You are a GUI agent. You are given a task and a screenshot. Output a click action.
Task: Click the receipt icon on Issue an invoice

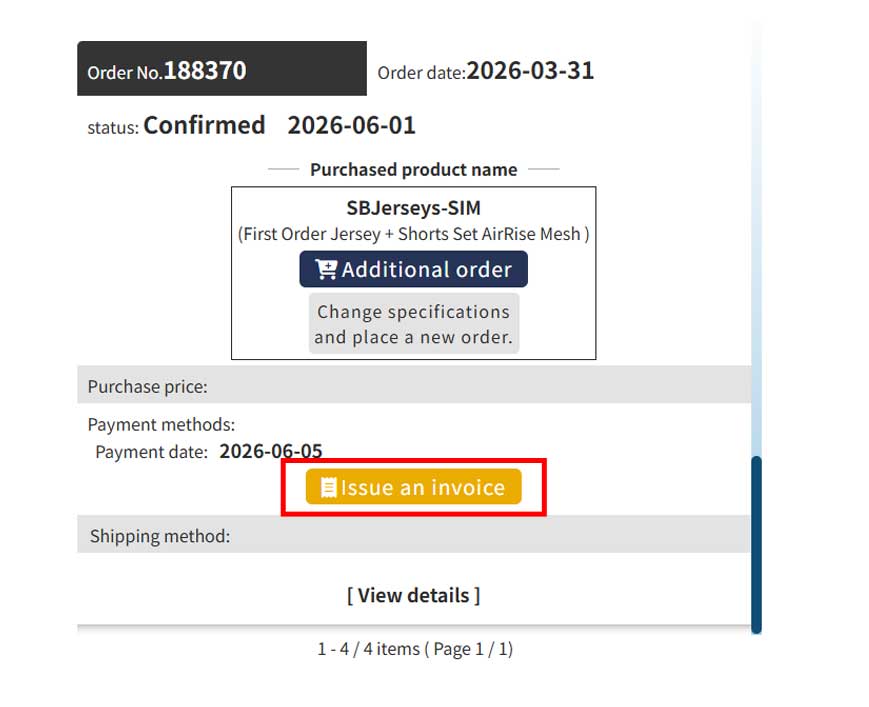coord(328,488)
